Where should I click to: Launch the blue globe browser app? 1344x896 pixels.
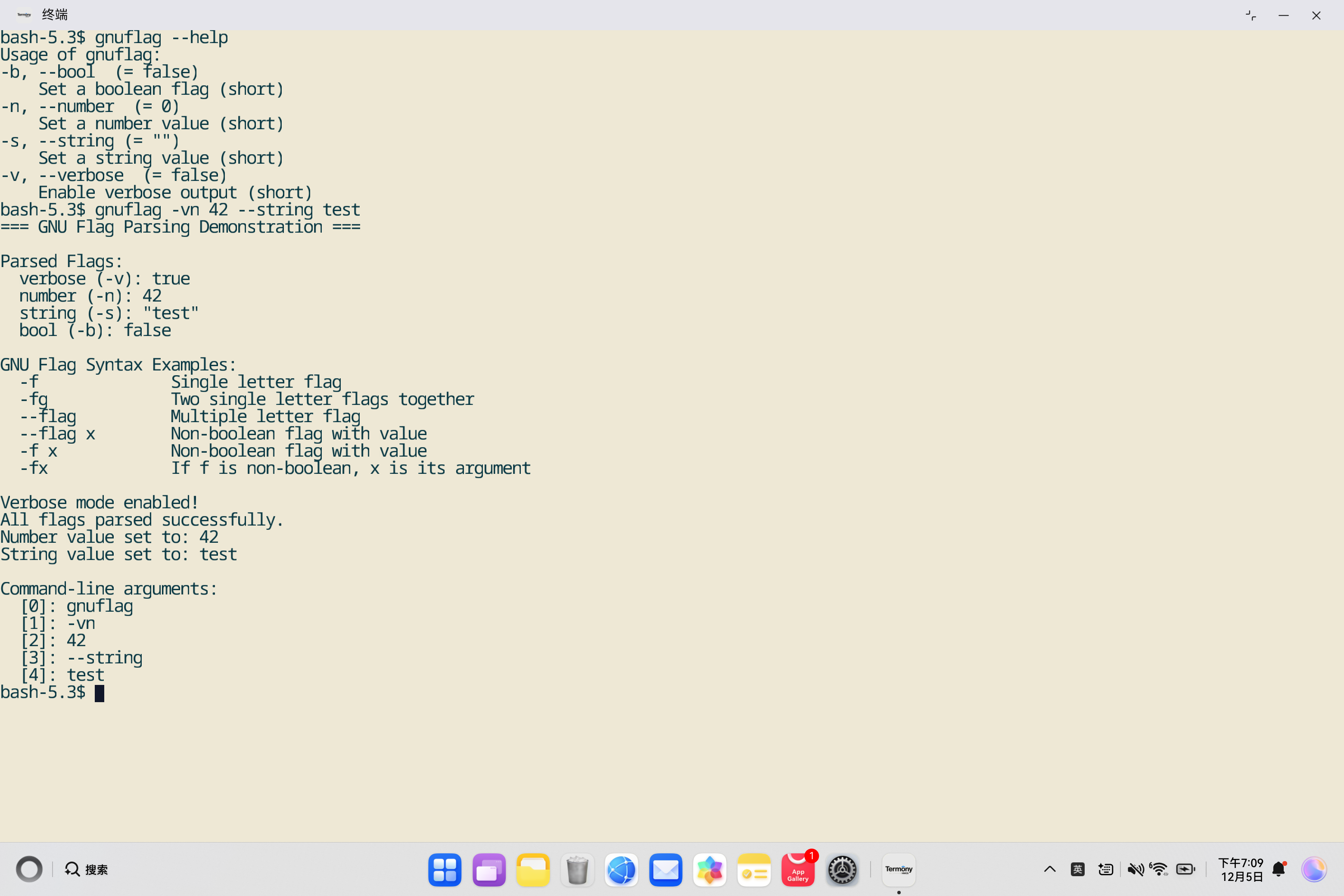pos(621,870)
